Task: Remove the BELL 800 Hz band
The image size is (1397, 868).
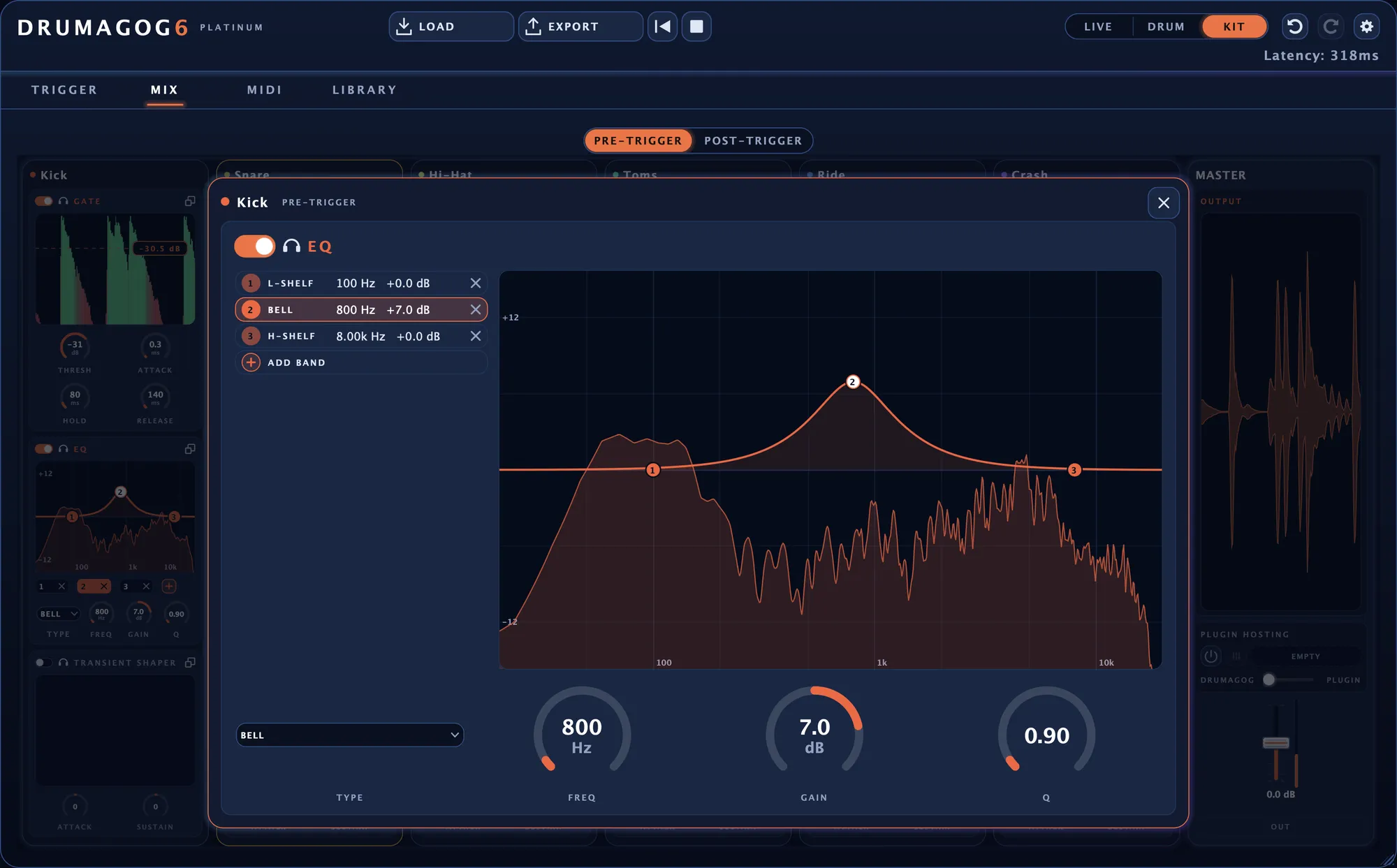Action: point(476,309)
